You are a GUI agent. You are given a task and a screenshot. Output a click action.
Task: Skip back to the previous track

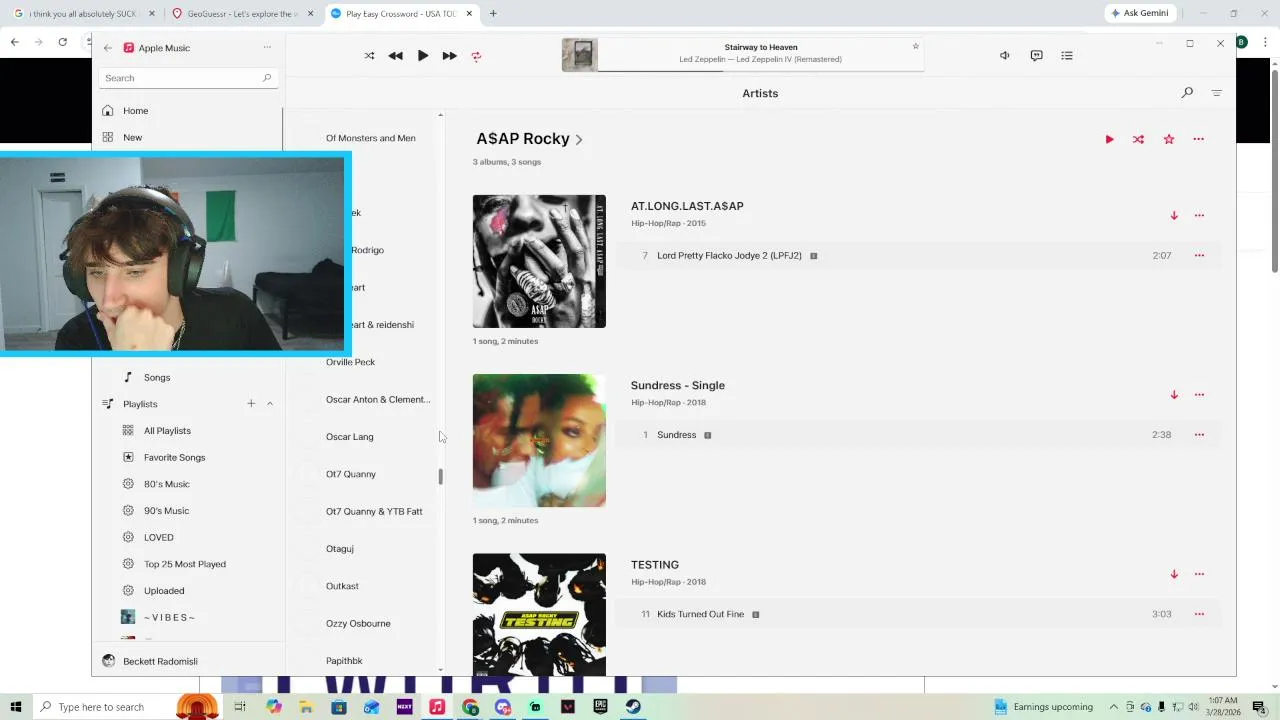point(395,56)
